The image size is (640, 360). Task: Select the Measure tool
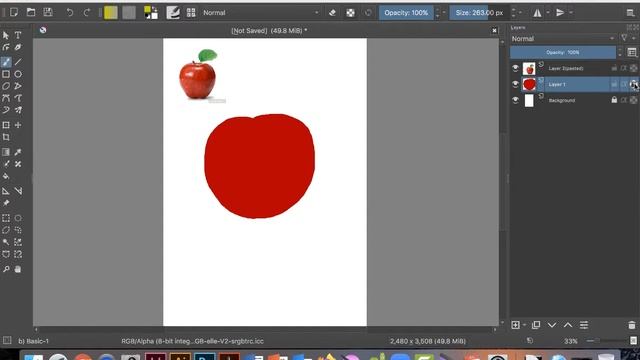(18, 191)
